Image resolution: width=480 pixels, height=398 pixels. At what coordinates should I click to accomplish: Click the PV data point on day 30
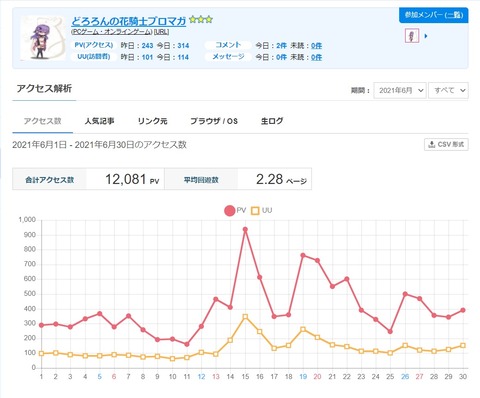click(463, 310)
